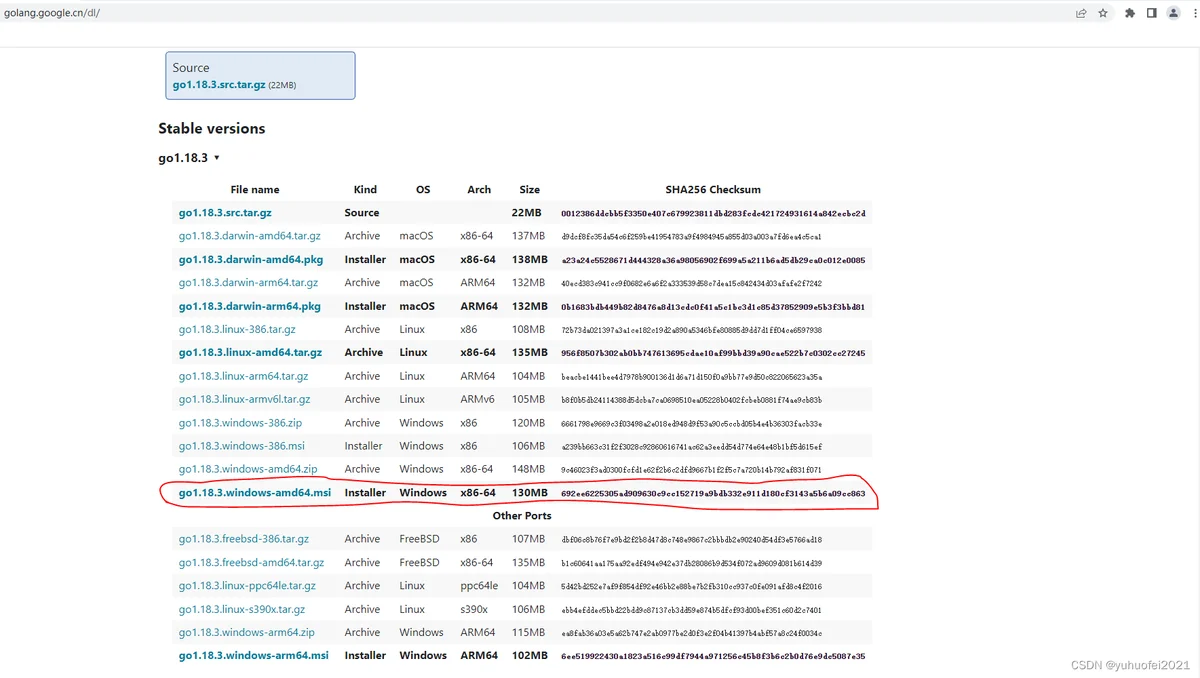1200x678 pixels.
Task: Download go1.18.3.windows-amd64.msi installer
Action: (255, 493)
